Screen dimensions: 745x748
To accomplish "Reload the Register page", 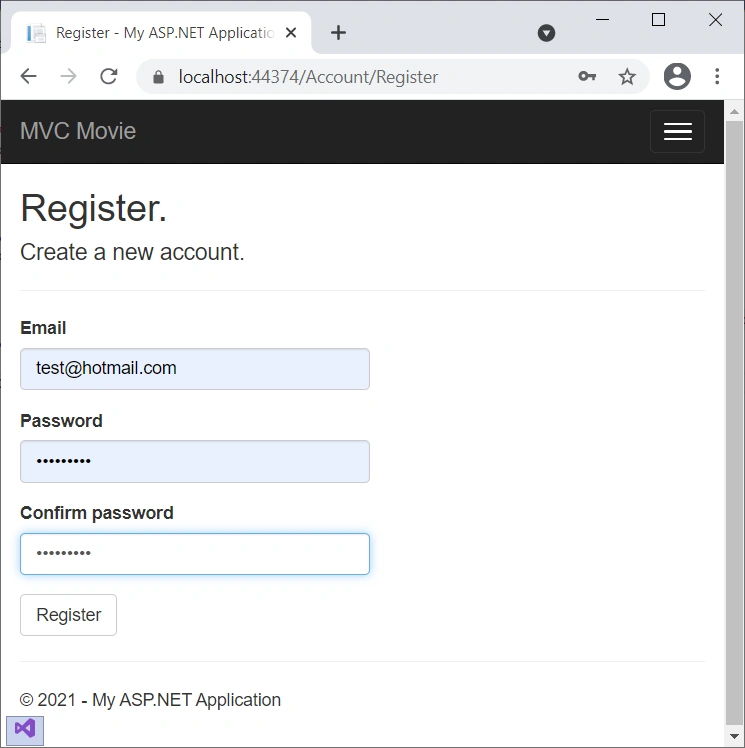I will coord(109,76).
